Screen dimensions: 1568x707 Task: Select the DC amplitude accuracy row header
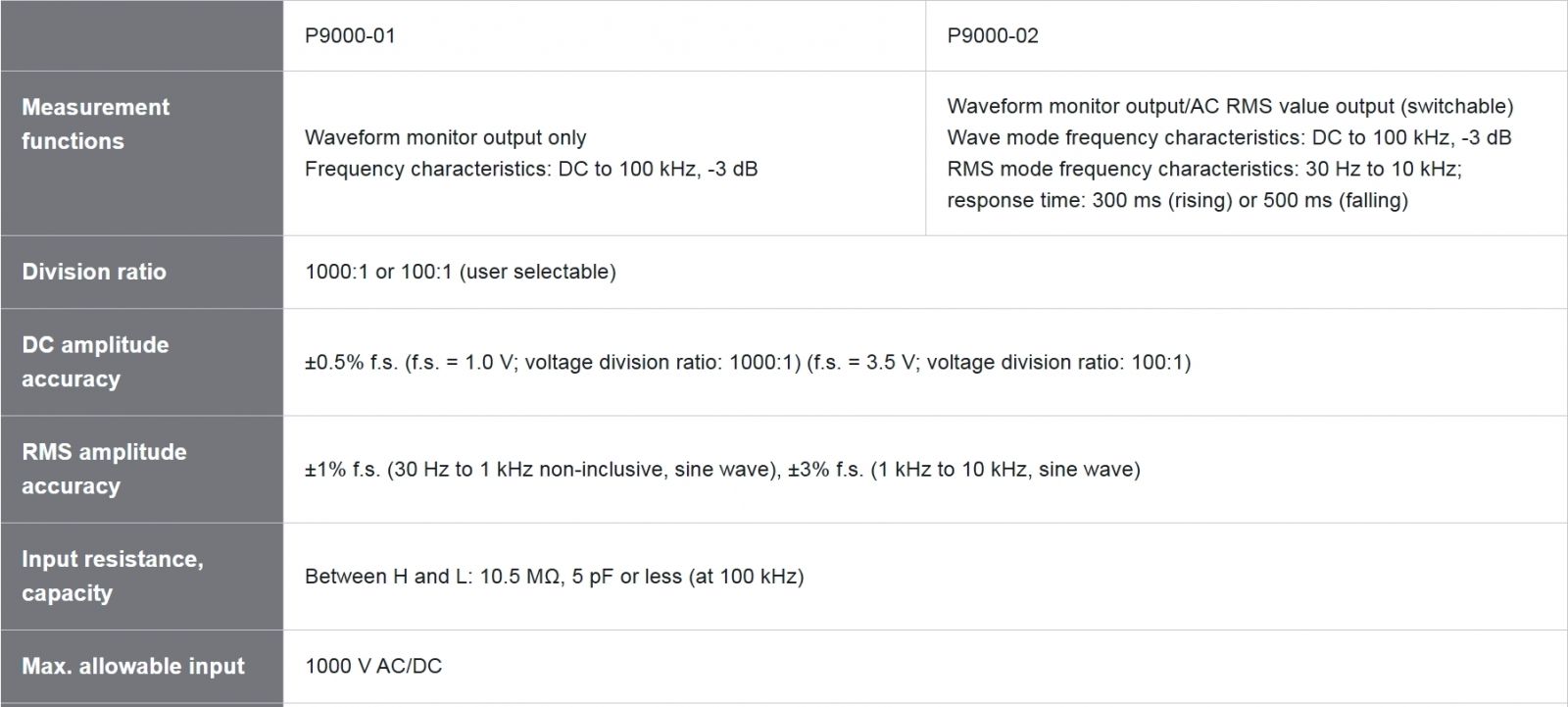[x=95, y=362]
